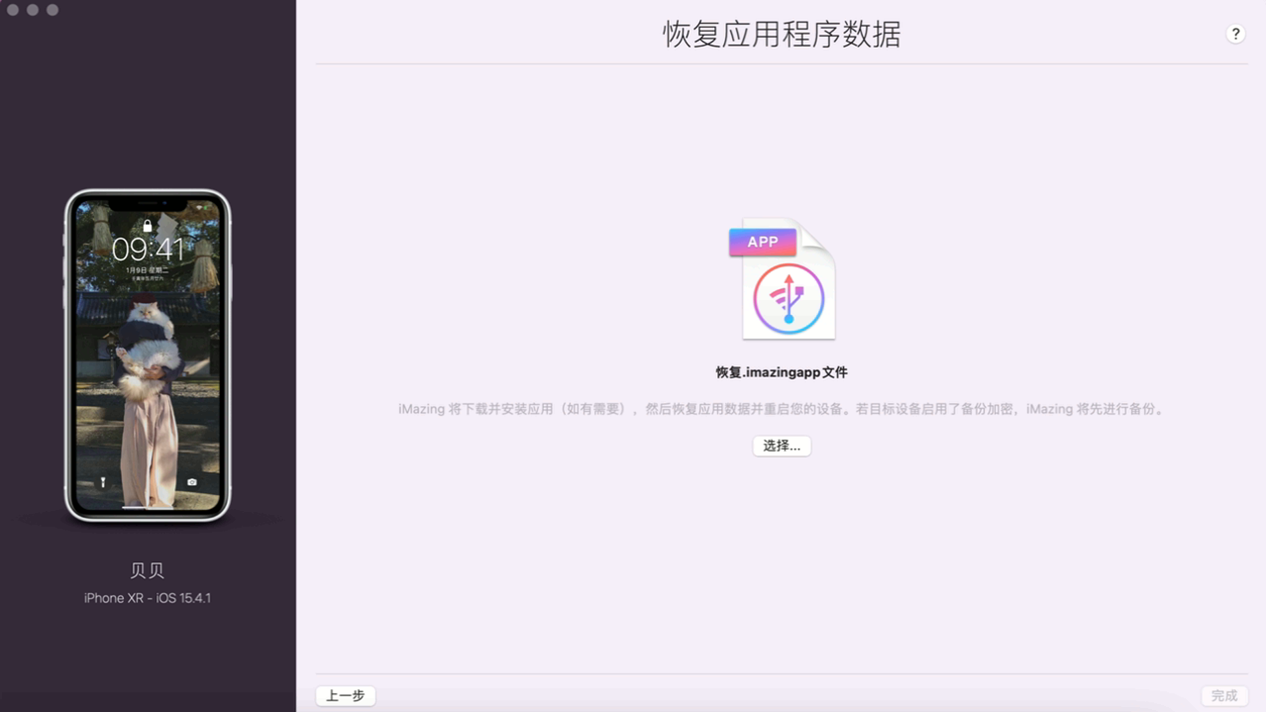Select the device name 贝贝
The height and width of the screenshot is (712, 1266).
(146, 569)
